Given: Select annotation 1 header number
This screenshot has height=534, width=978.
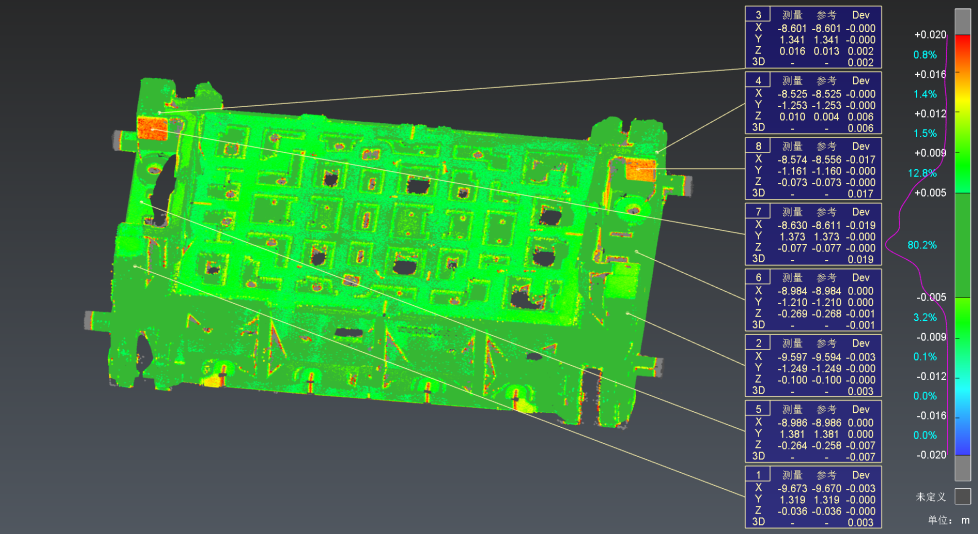Looking at the screenshot, I should point(758,475).
